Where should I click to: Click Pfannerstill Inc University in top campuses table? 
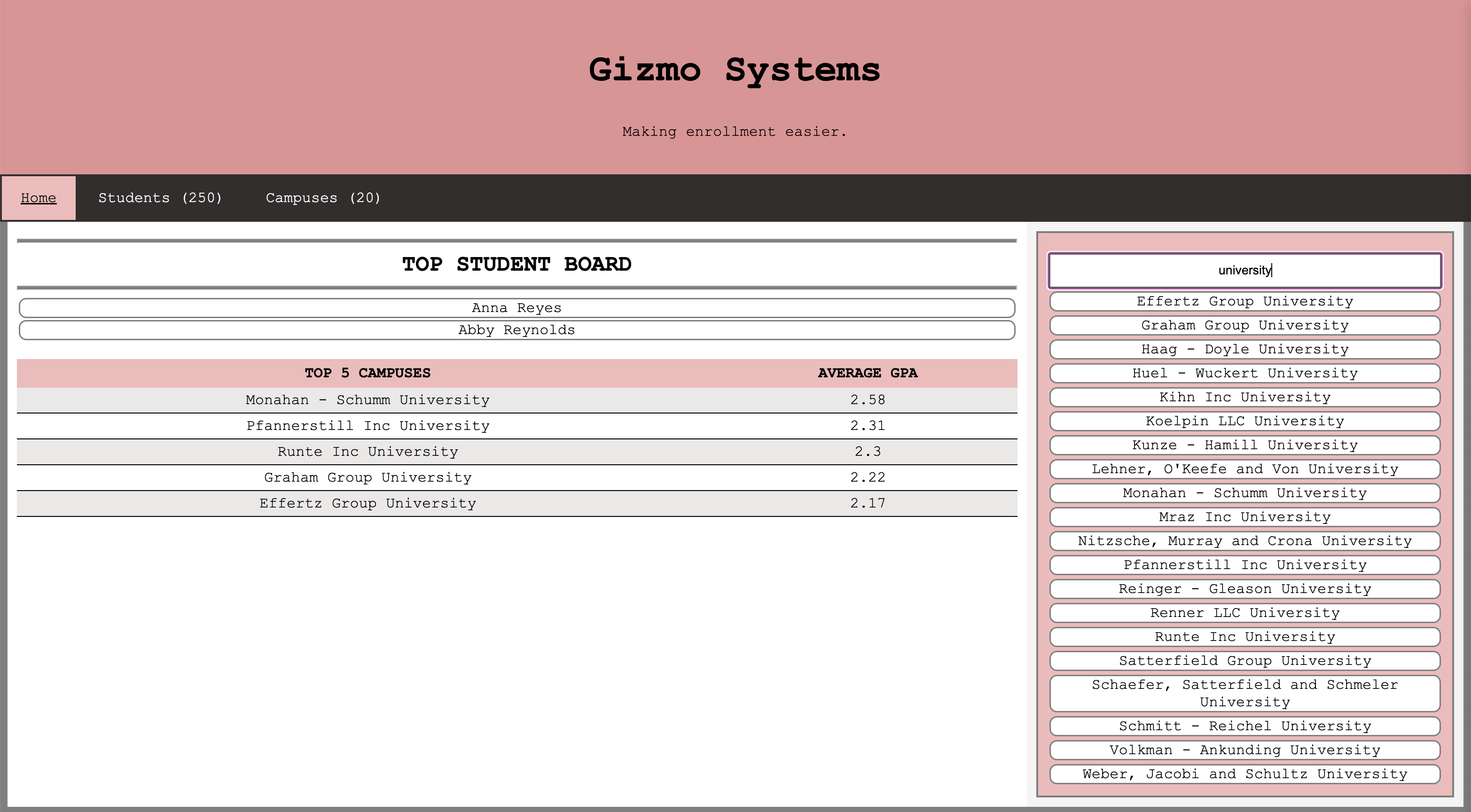[368, 426]
